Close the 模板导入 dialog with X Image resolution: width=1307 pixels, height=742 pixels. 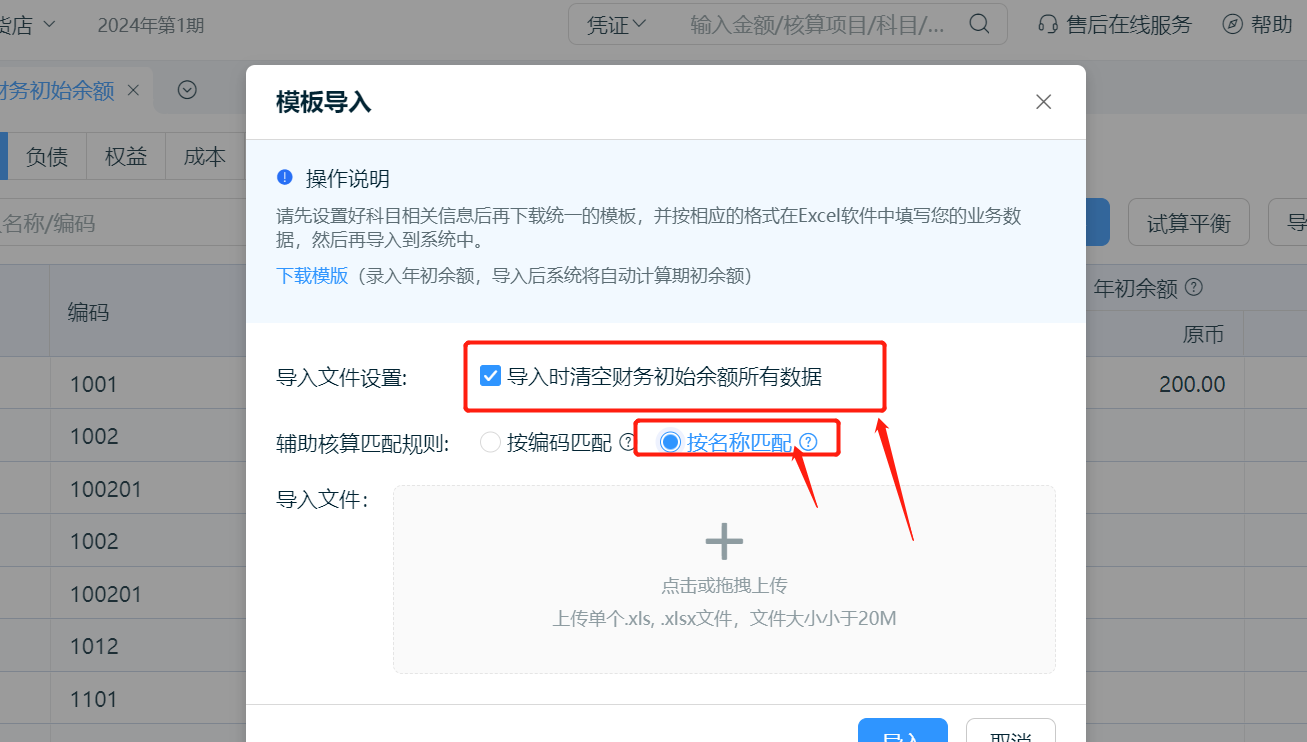(1043, 102)
